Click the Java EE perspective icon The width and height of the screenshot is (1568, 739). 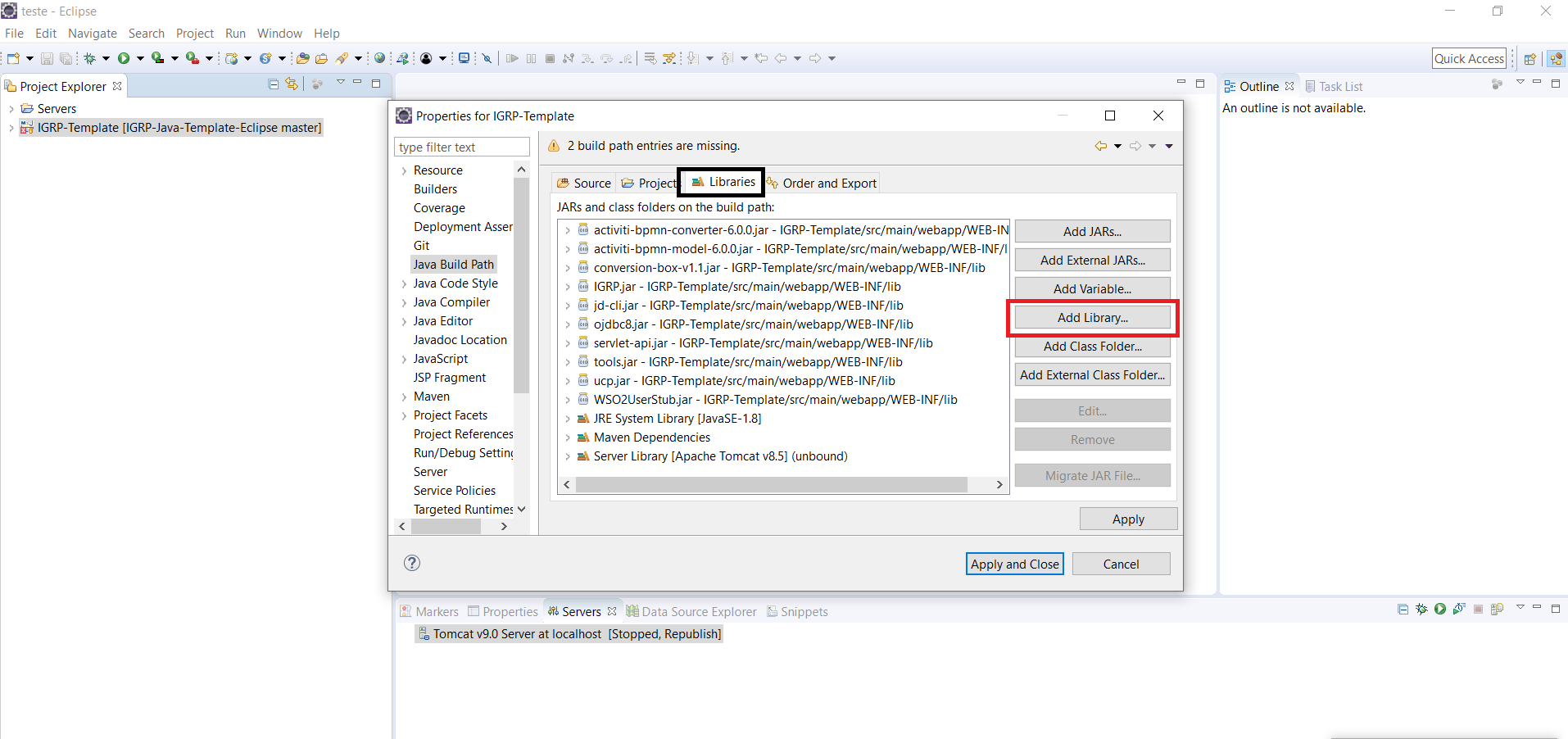point(1556,59)
